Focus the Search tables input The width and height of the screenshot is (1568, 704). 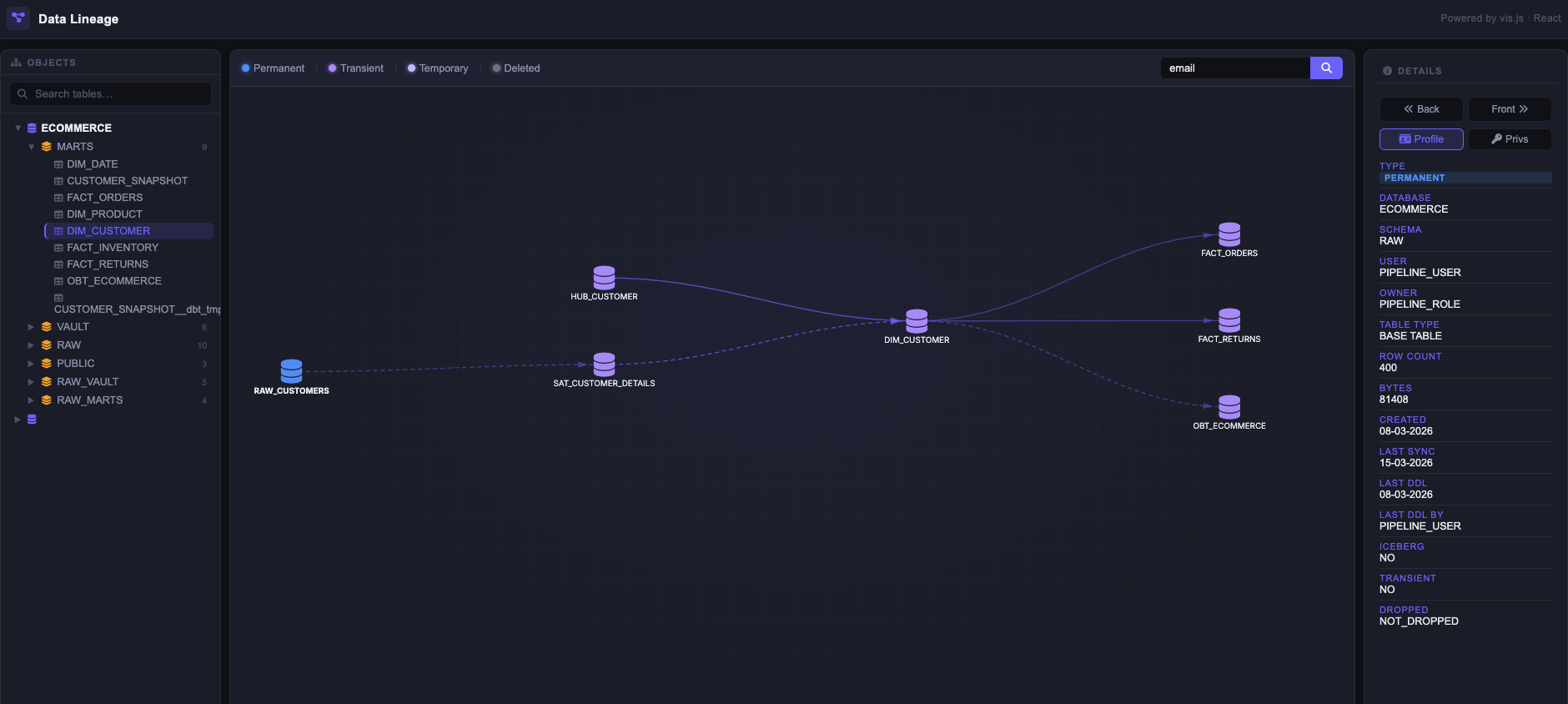pyautogui.click(x=110, y=94)
